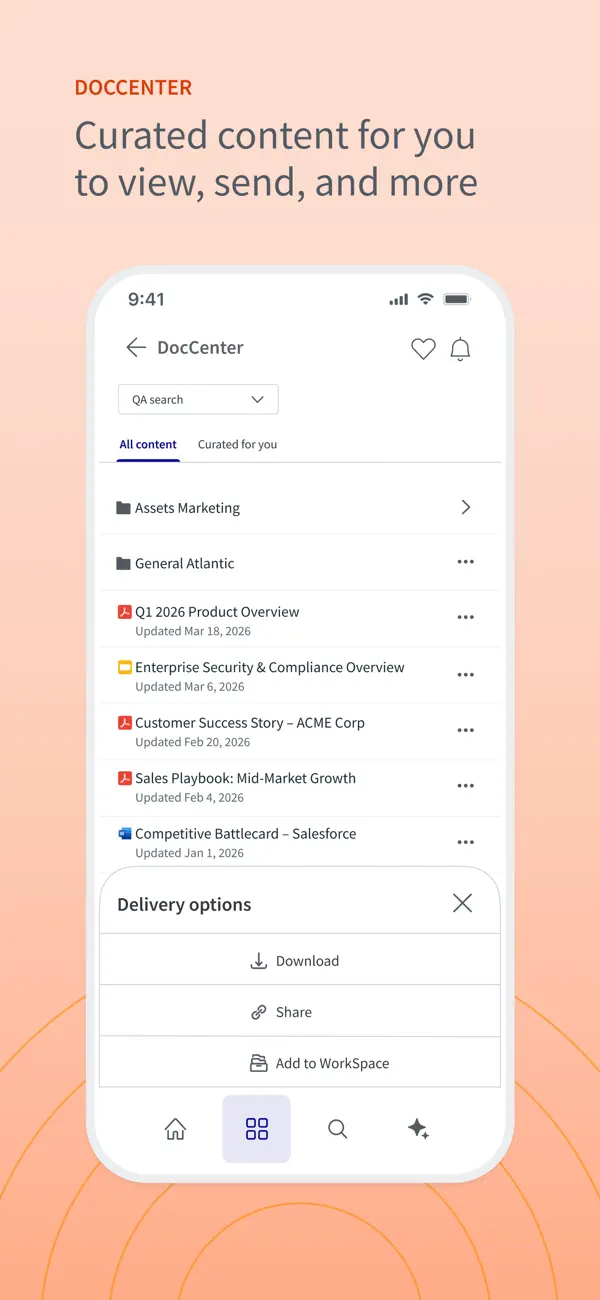
Task: Choose Download in Delivery options
Action: coord(300,960)
